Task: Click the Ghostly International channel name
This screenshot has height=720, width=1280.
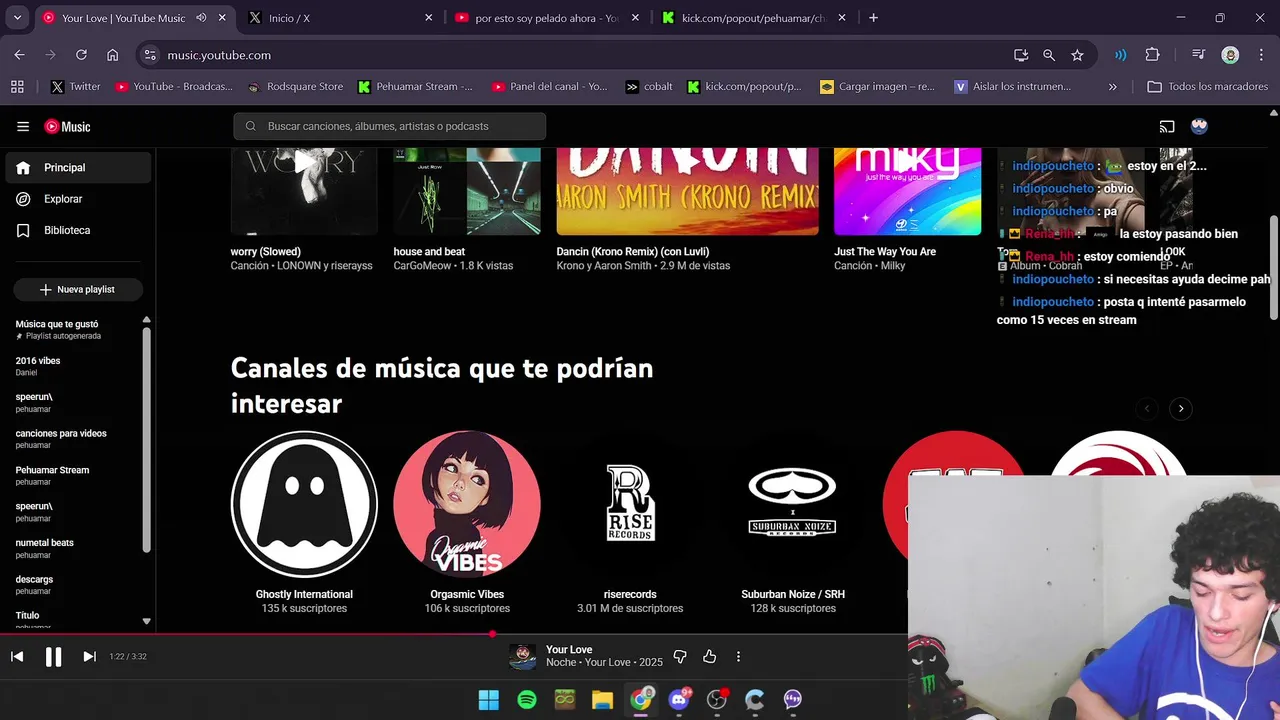Action: coord(304,594)
